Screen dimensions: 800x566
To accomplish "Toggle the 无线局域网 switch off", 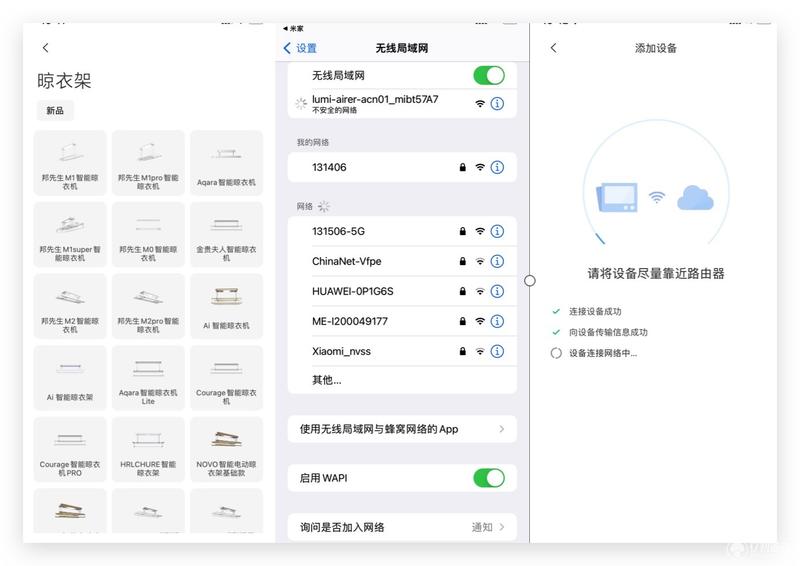I will click(489, 76).
